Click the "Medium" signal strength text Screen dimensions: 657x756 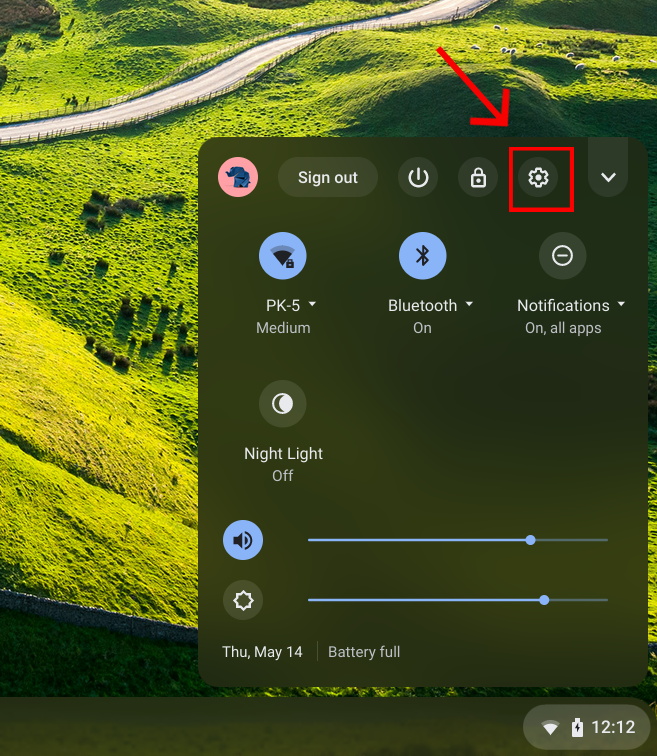pos(283,328)
